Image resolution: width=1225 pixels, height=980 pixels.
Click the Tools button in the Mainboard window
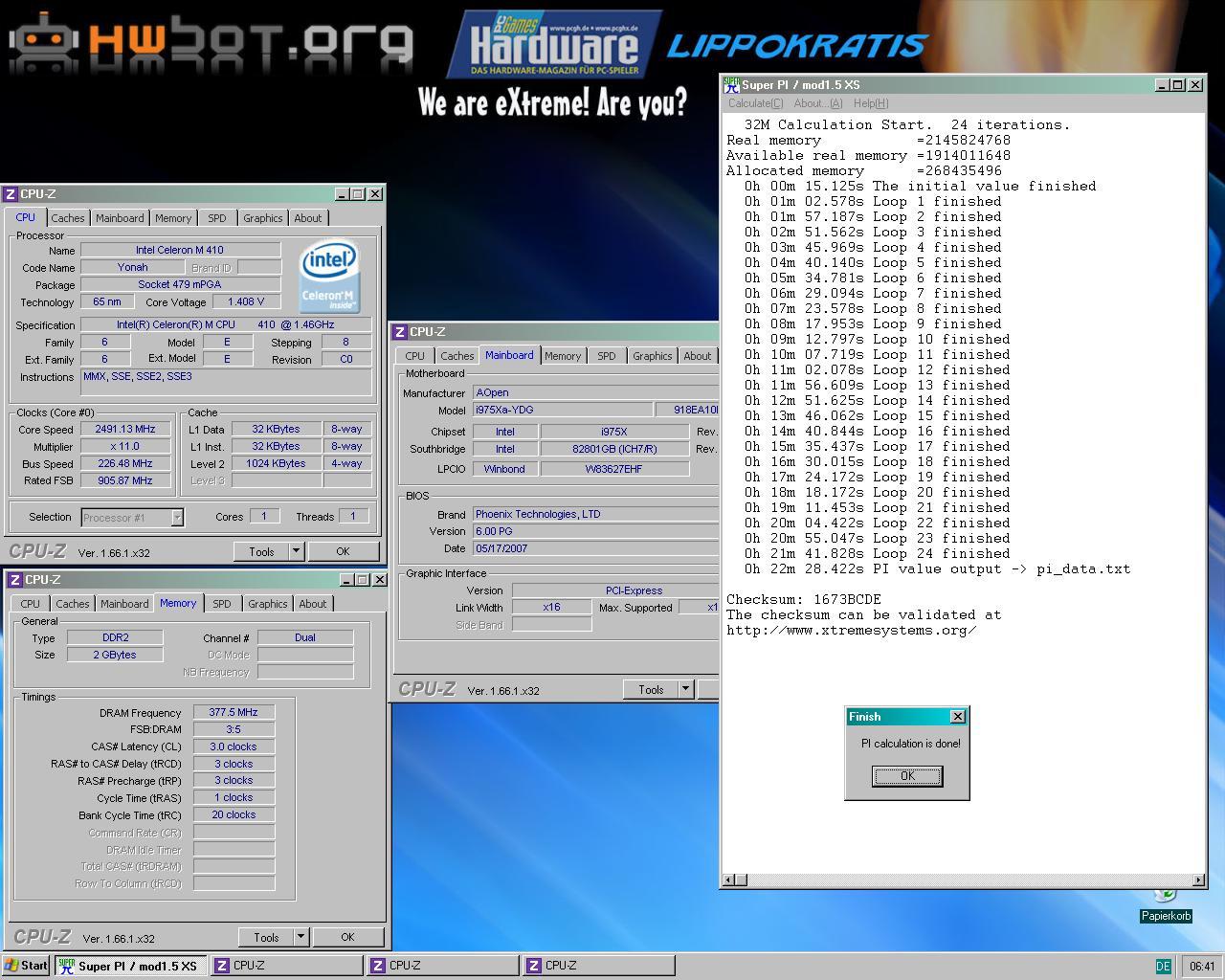click(x=651, y=689)
